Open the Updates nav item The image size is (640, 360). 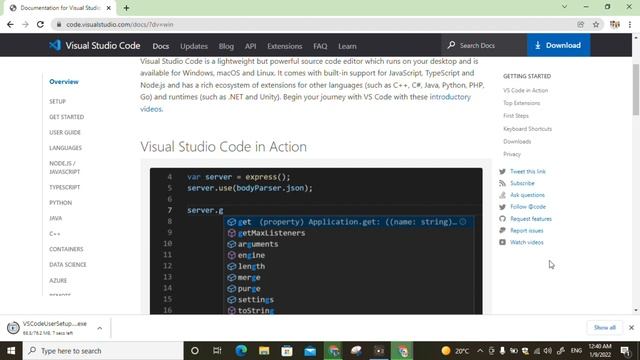pyautogui.click(x=194, y=46)
